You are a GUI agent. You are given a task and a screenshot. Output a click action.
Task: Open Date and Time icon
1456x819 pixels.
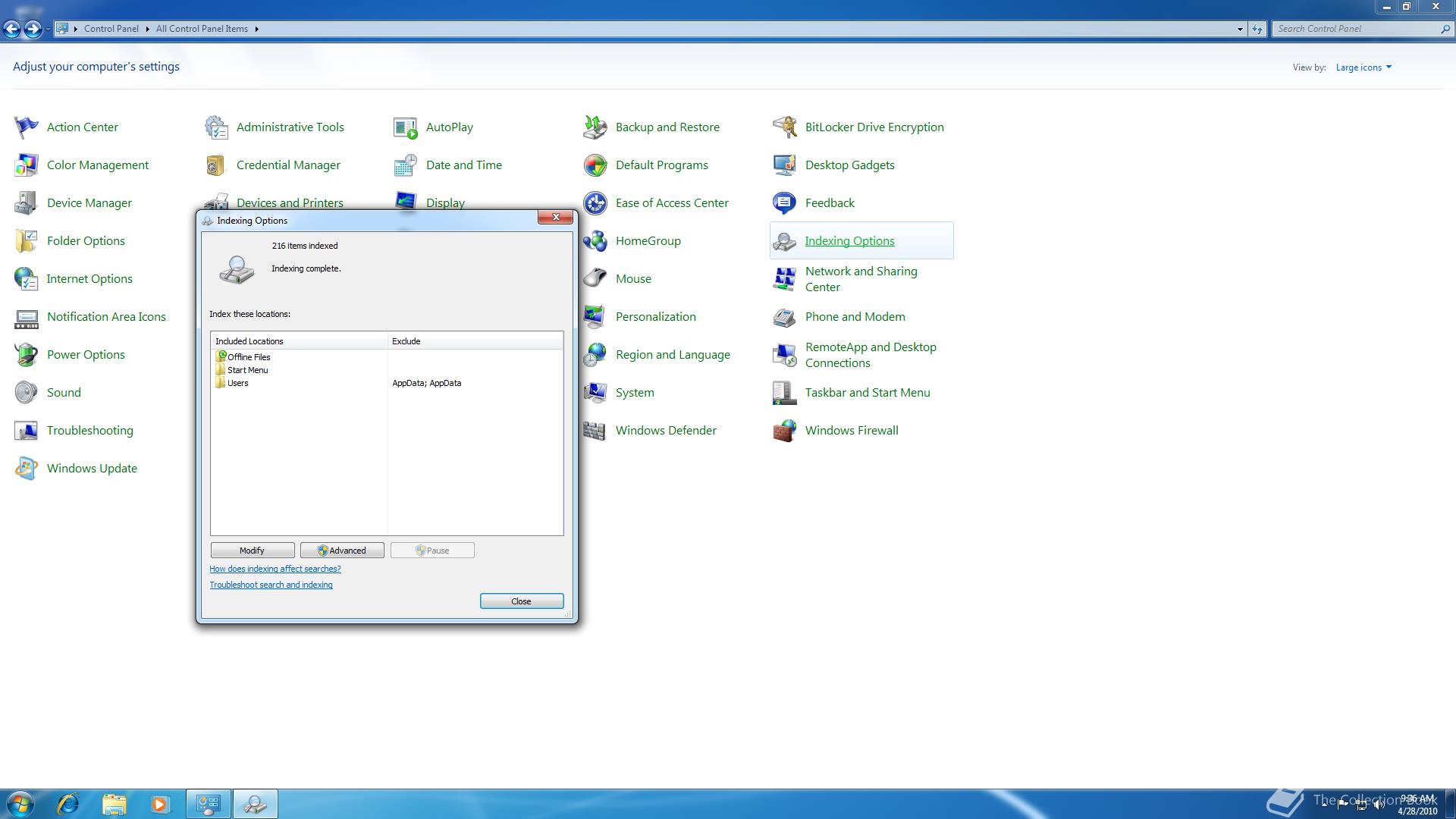(406, 165)
